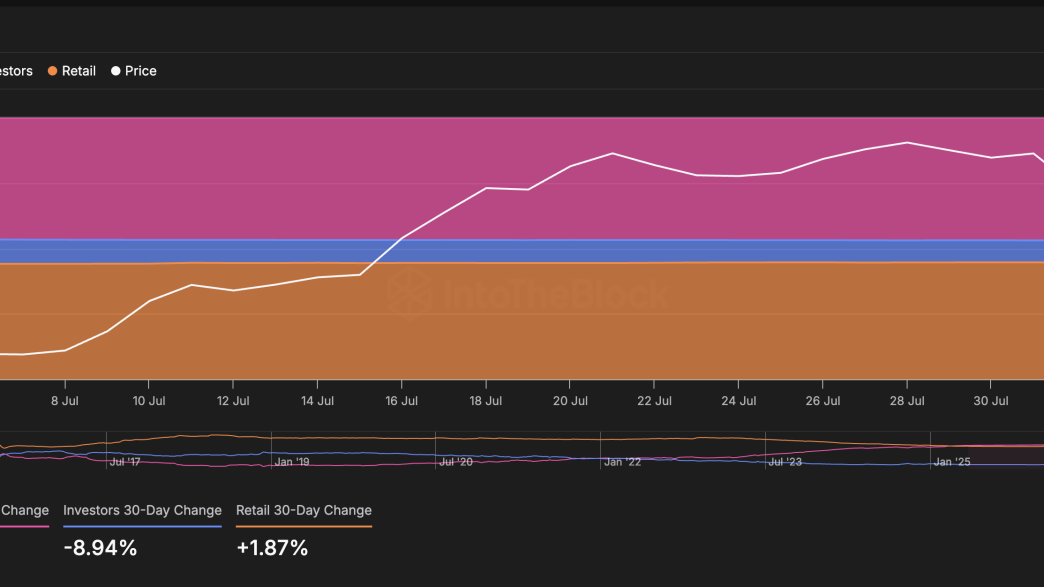Toggle the partially visible Investors legend item
1044x587 pixels.
click(x=15, y=71)
